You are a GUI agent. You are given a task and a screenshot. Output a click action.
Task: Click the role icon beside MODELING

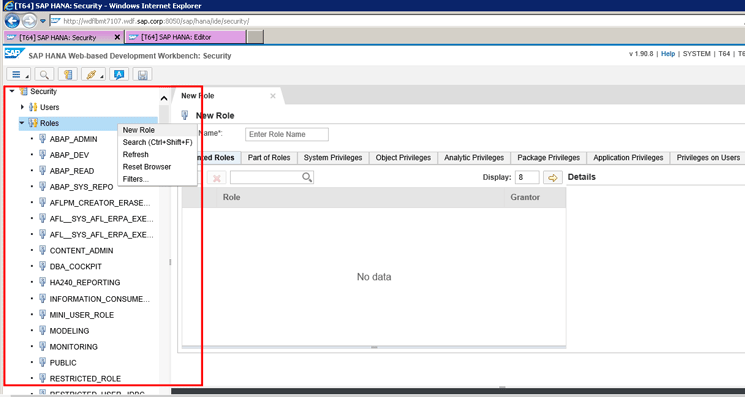pos(42,331)
